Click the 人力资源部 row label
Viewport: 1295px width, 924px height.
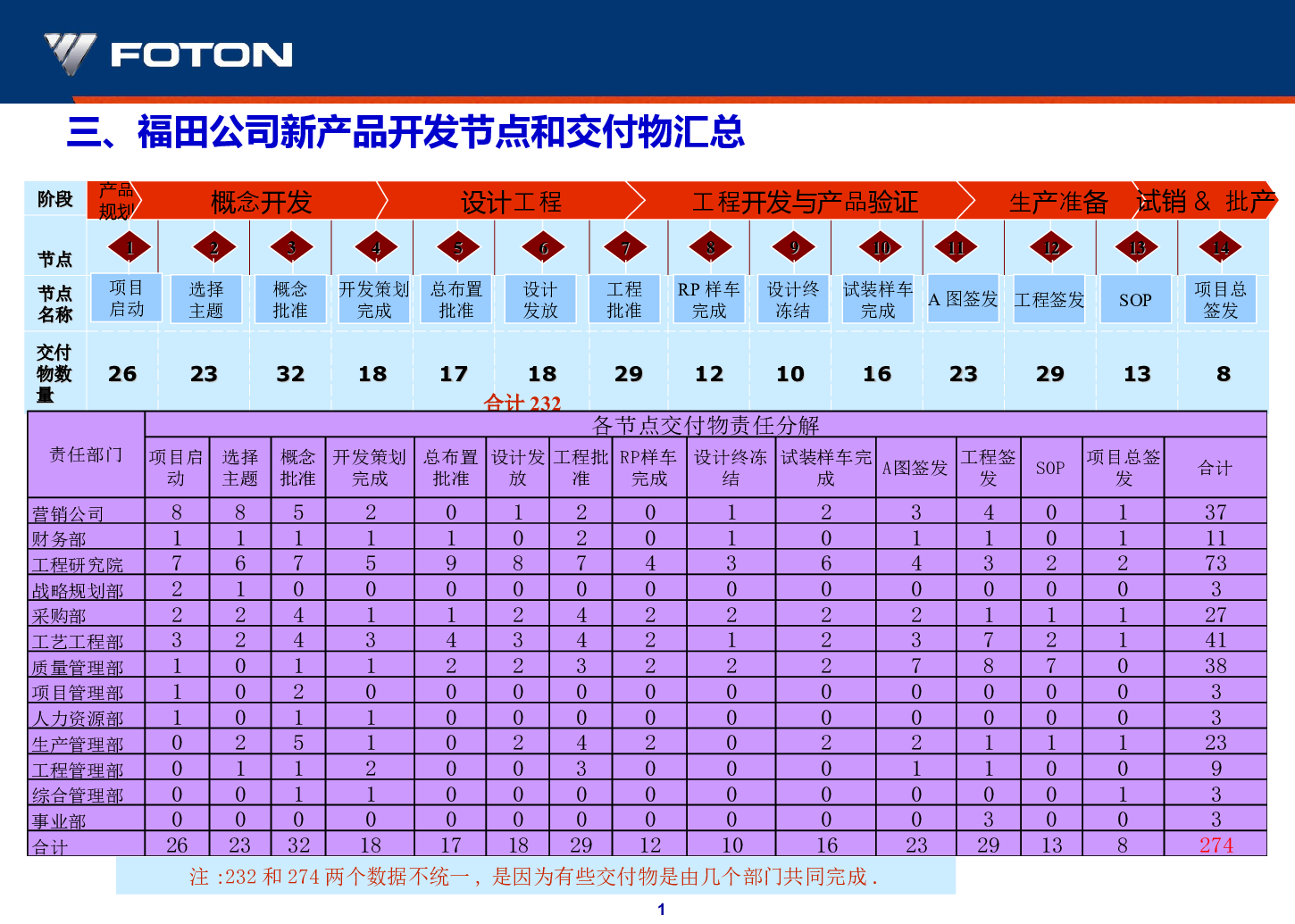(x=77, y=719)
